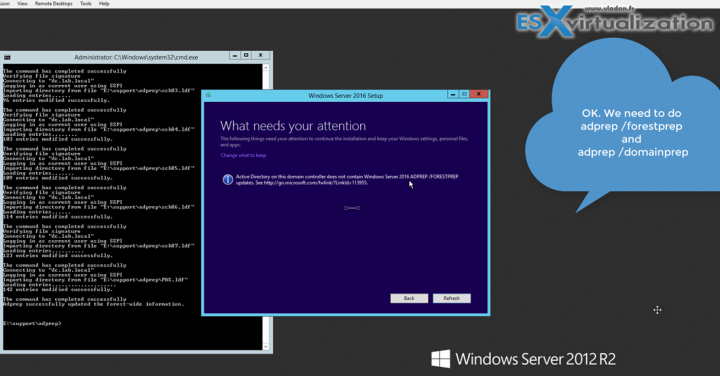This screenshot has height=376, width=720.
Task: Click the cmd scrollbar up arrow
Action: point(265,67)
